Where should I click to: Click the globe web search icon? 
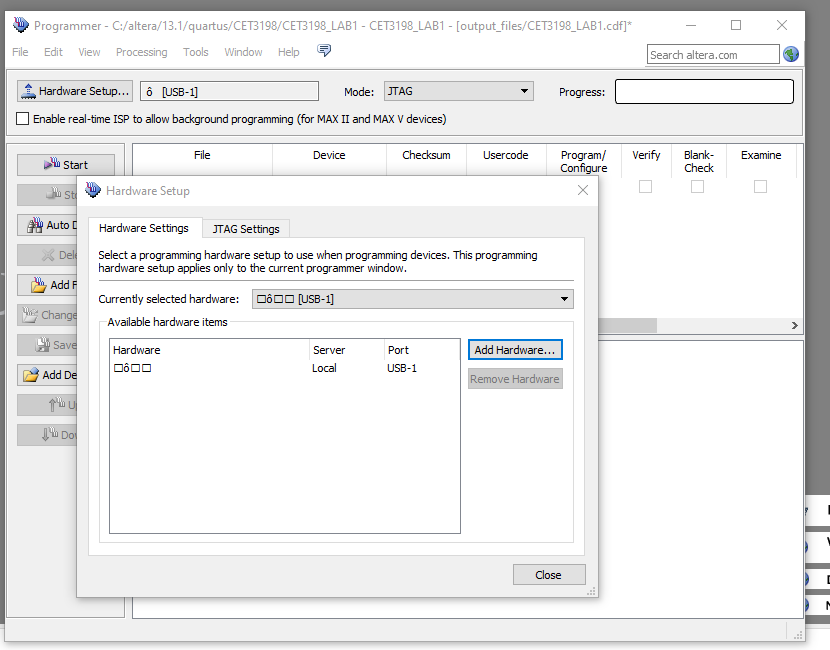click(791, 54)
